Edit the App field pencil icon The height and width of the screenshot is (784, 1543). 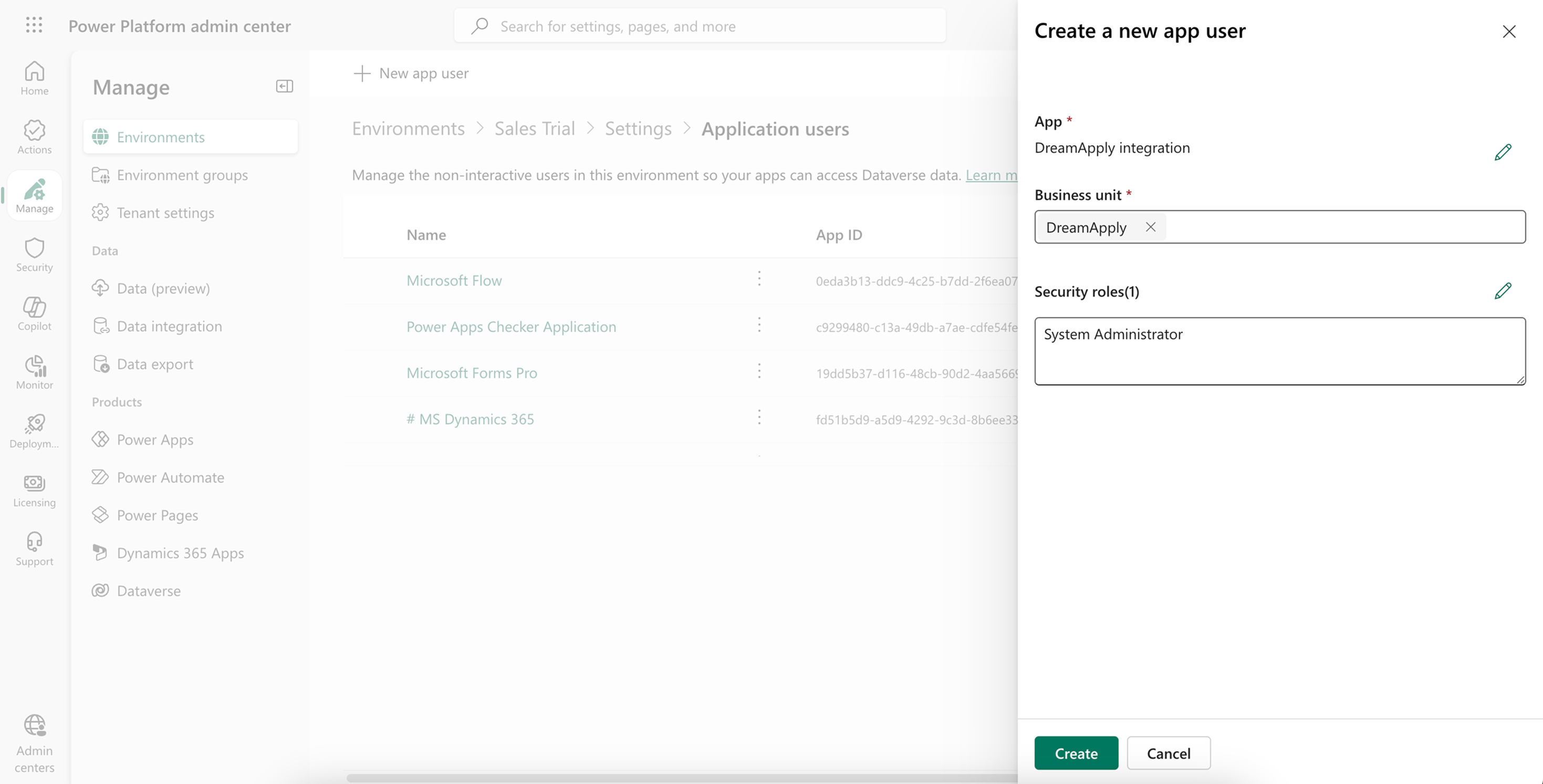pos(1502,152)
